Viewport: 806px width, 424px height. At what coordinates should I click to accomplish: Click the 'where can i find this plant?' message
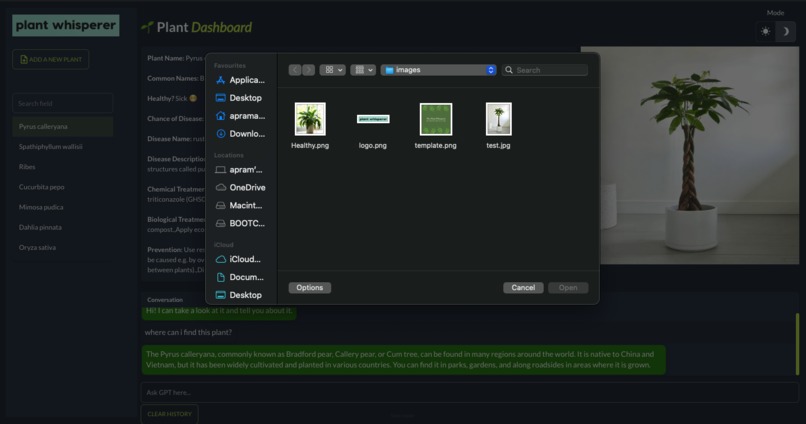click(188, 333)
